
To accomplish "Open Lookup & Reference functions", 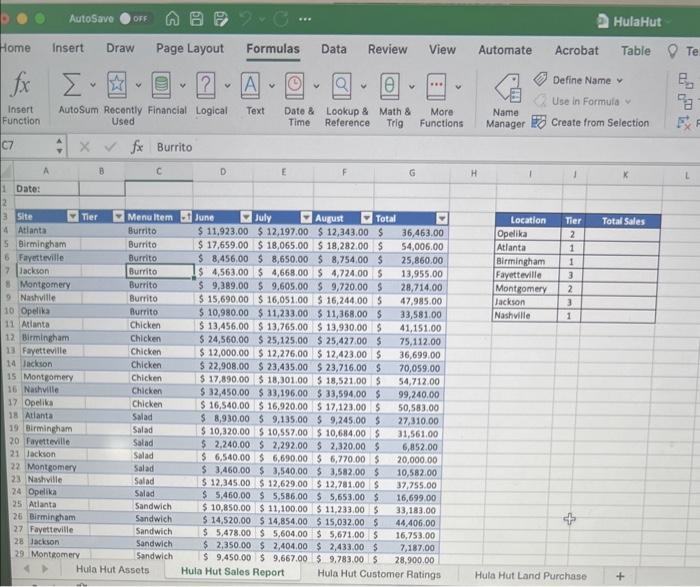I will pos(347,100).
